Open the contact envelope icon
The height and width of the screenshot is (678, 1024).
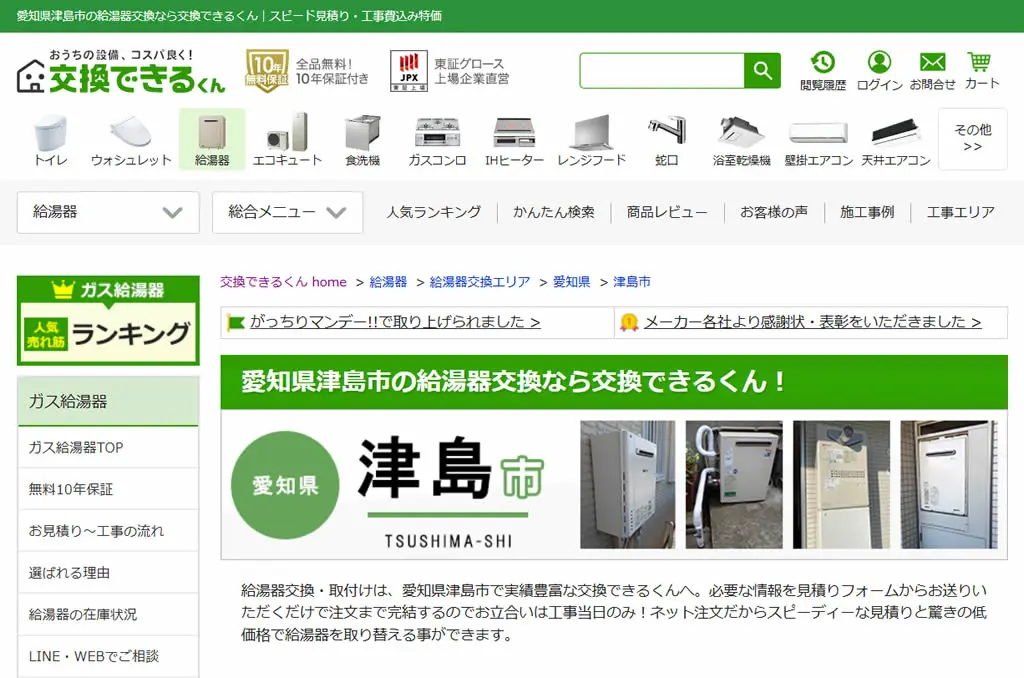pyautogui.click(x=932, y=63)
